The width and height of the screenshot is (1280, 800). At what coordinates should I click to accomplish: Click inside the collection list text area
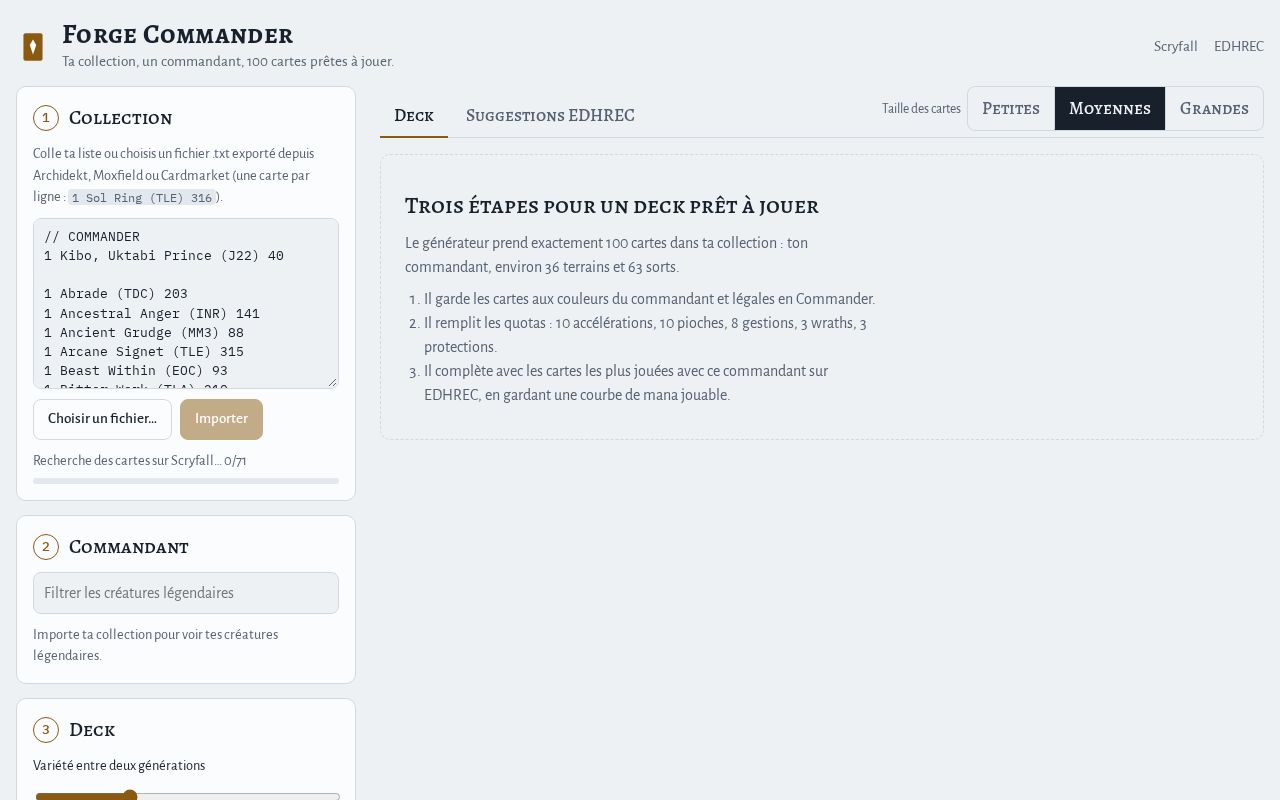coord(186,303)
